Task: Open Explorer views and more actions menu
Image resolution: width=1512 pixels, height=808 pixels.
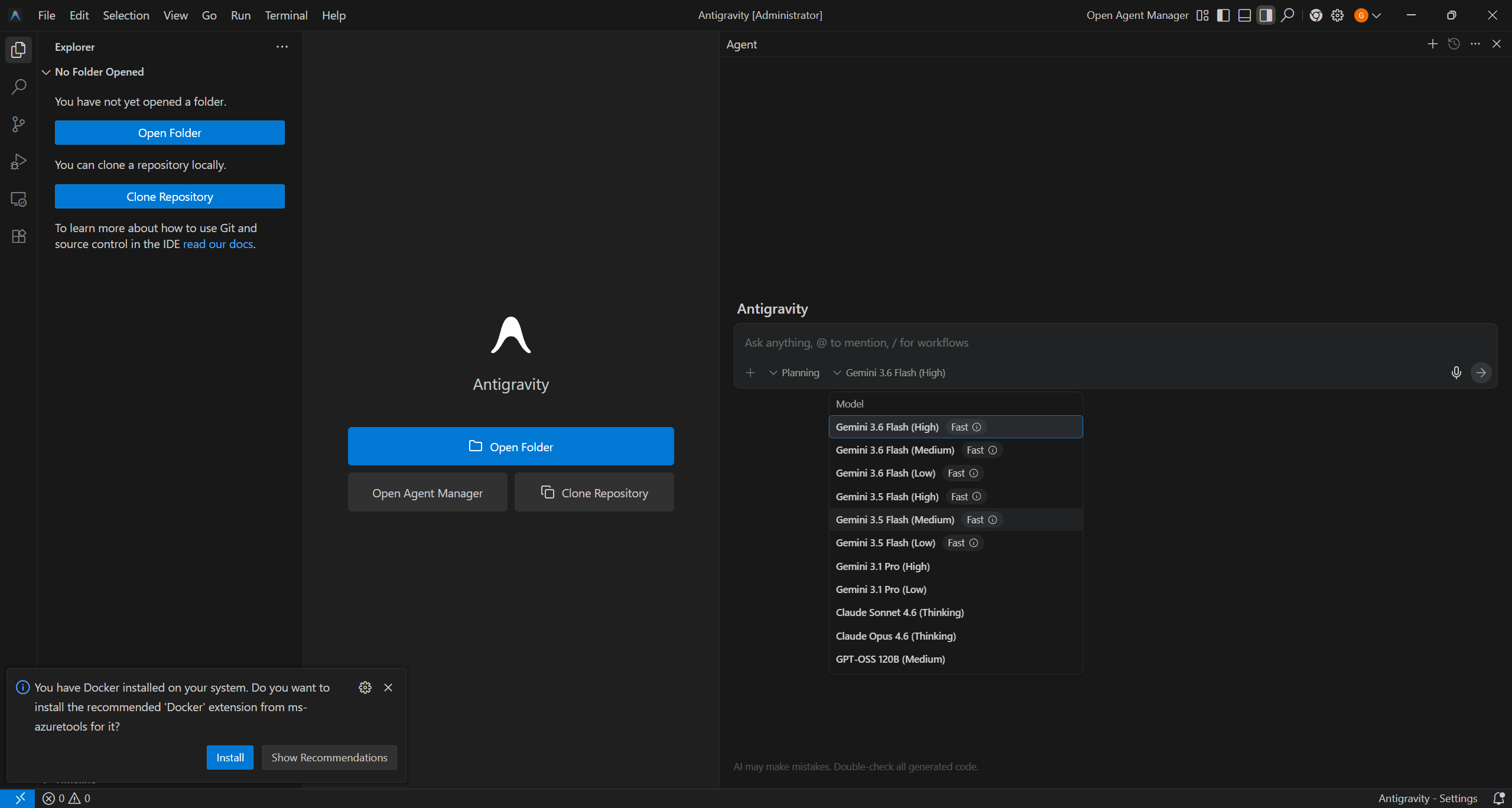Action: 282,47
